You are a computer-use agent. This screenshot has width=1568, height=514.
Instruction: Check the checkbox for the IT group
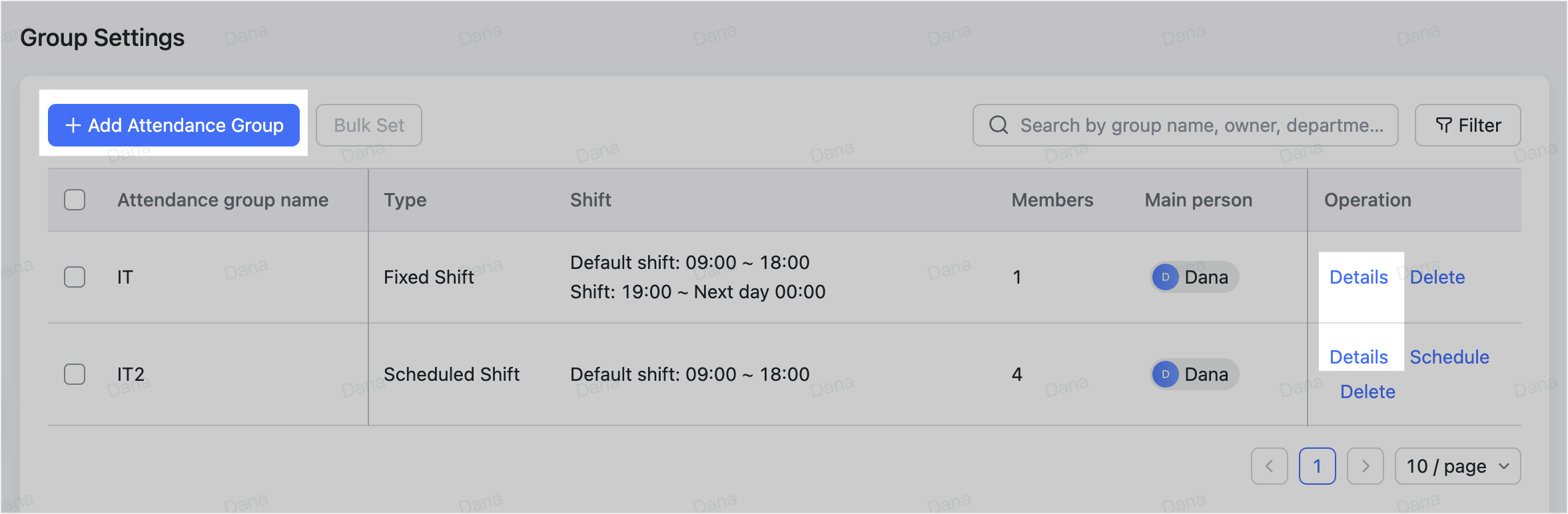[x=75, y=278]
